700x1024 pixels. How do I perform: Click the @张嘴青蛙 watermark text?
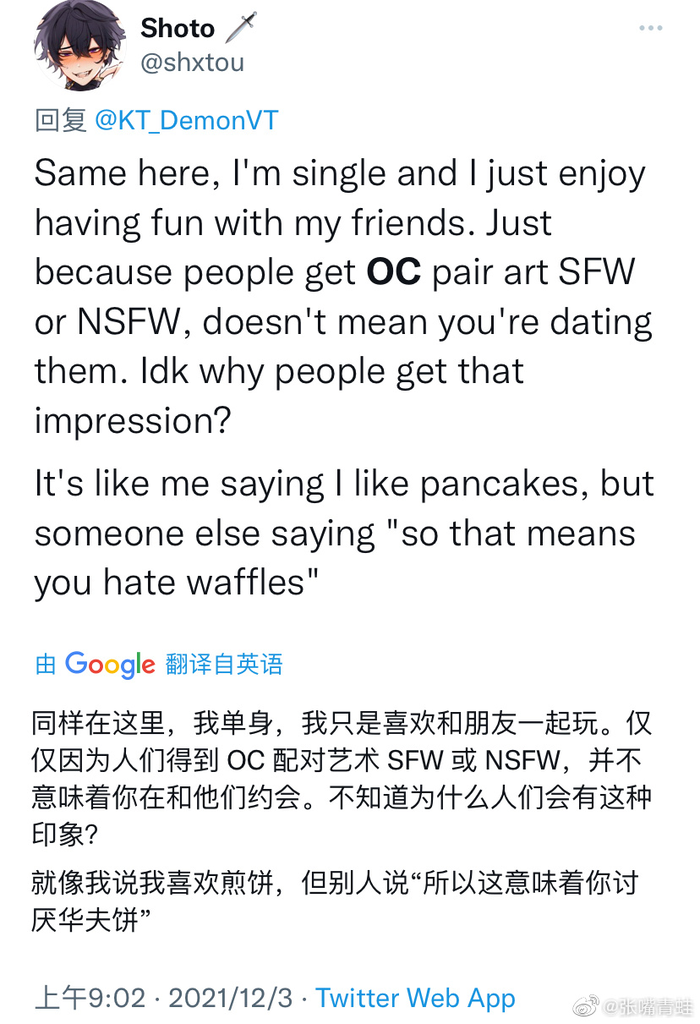pos(648,1006)
